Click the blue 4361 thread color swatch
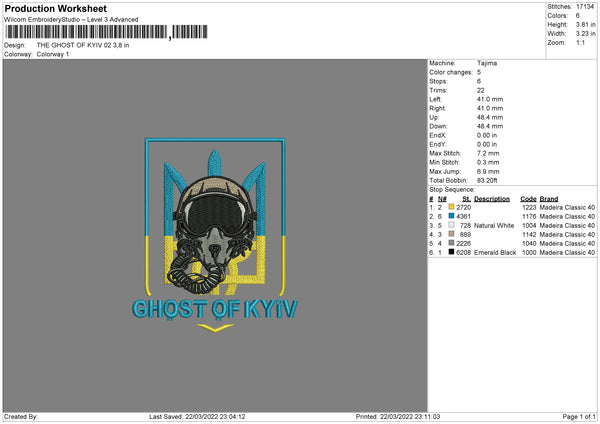This screenshot has width=600, height=424. (x=451, y=216)
